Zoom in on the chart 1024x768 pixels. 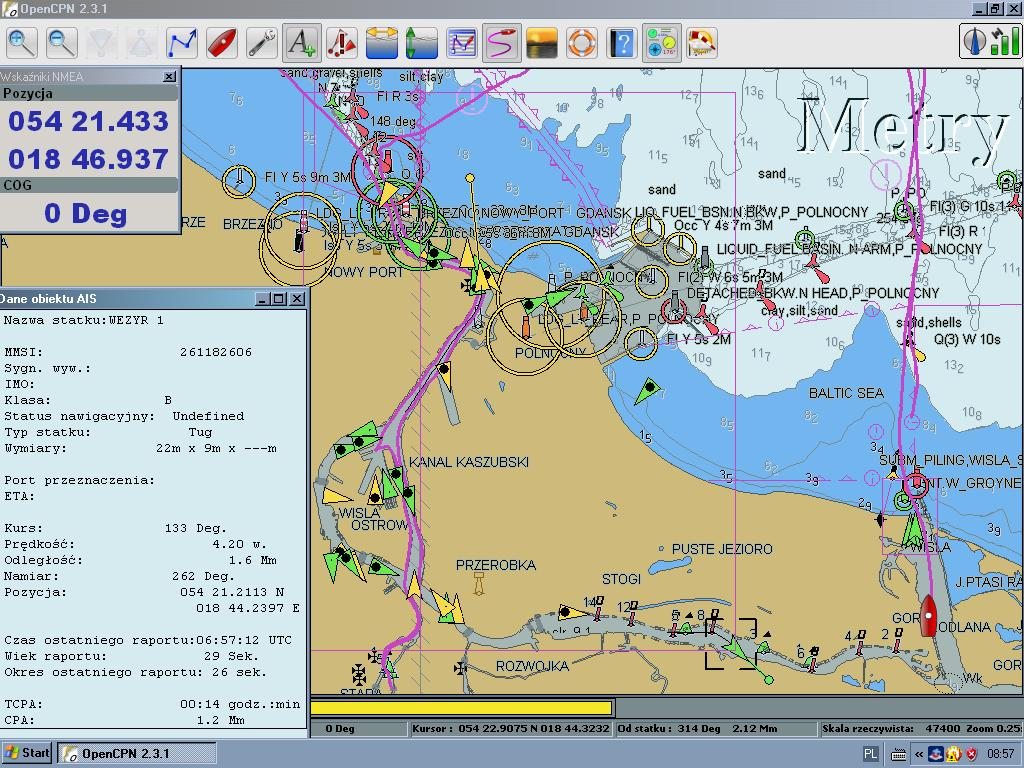(22, 43)
